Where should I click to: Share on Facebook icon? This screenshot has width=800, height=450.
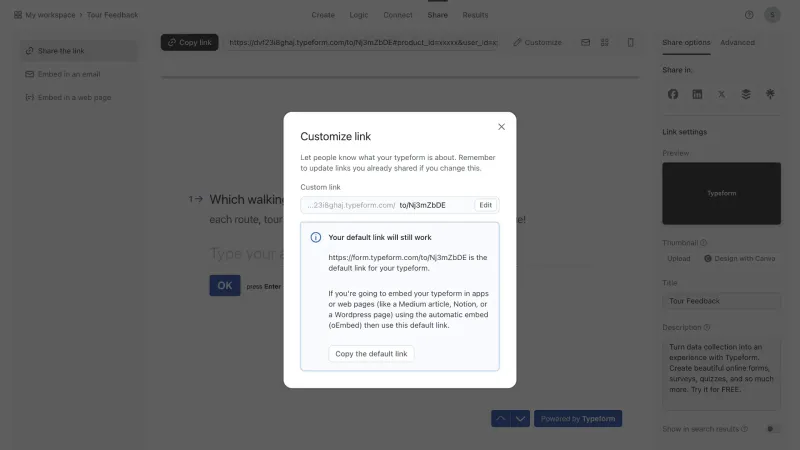click(673, 94)
